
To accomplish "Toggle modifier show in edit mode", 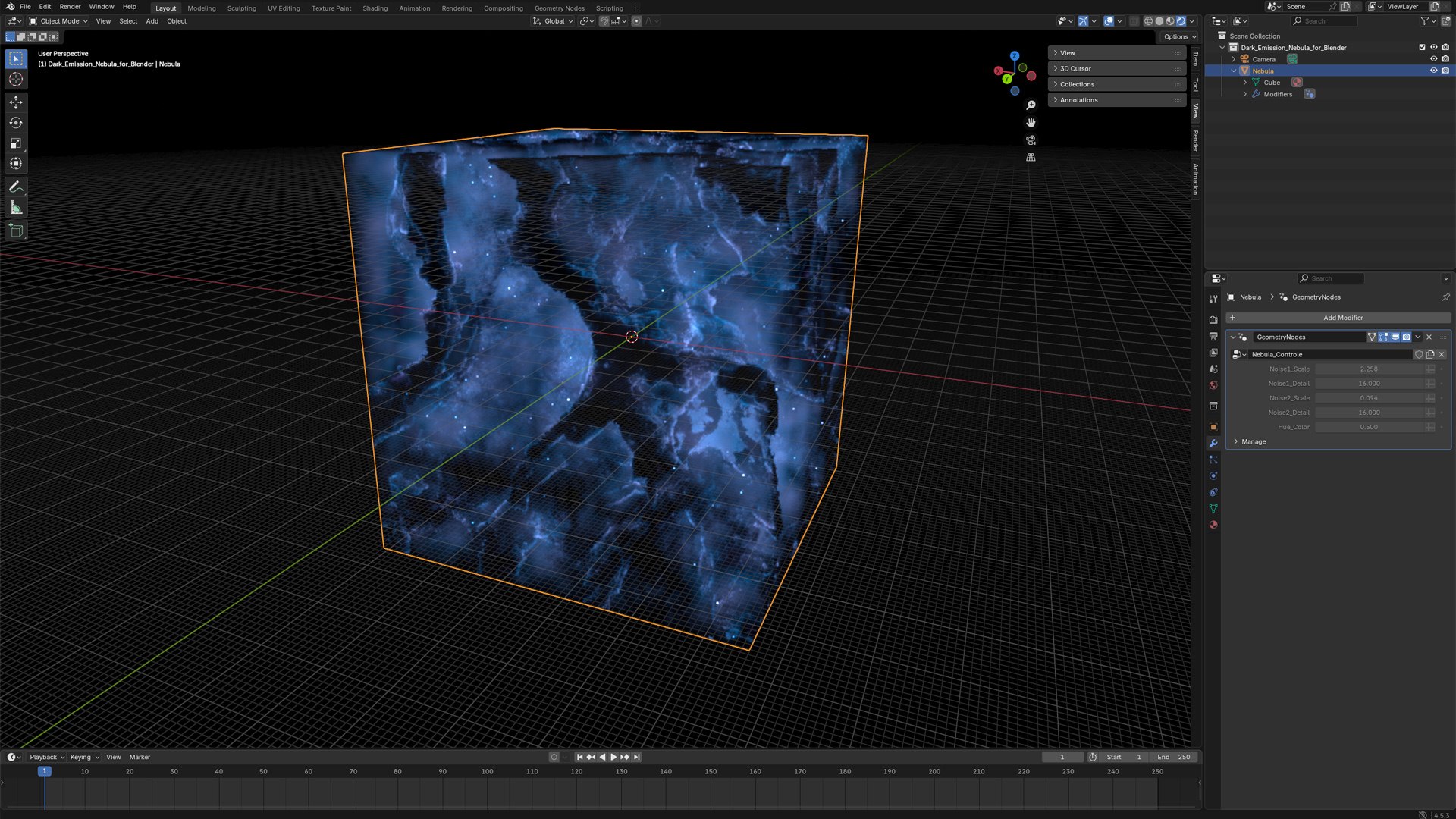I will [1383, 337].
